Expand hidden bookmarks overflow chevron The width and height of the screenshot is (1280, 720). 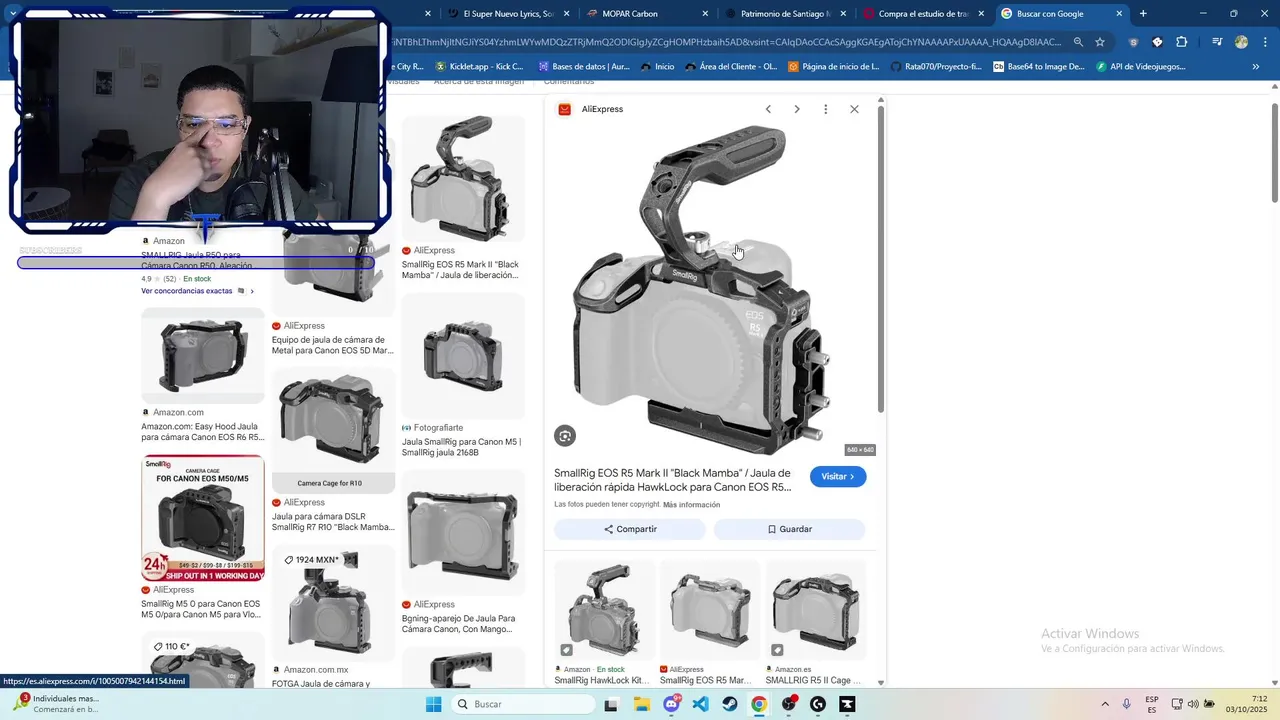(1256, 67)
